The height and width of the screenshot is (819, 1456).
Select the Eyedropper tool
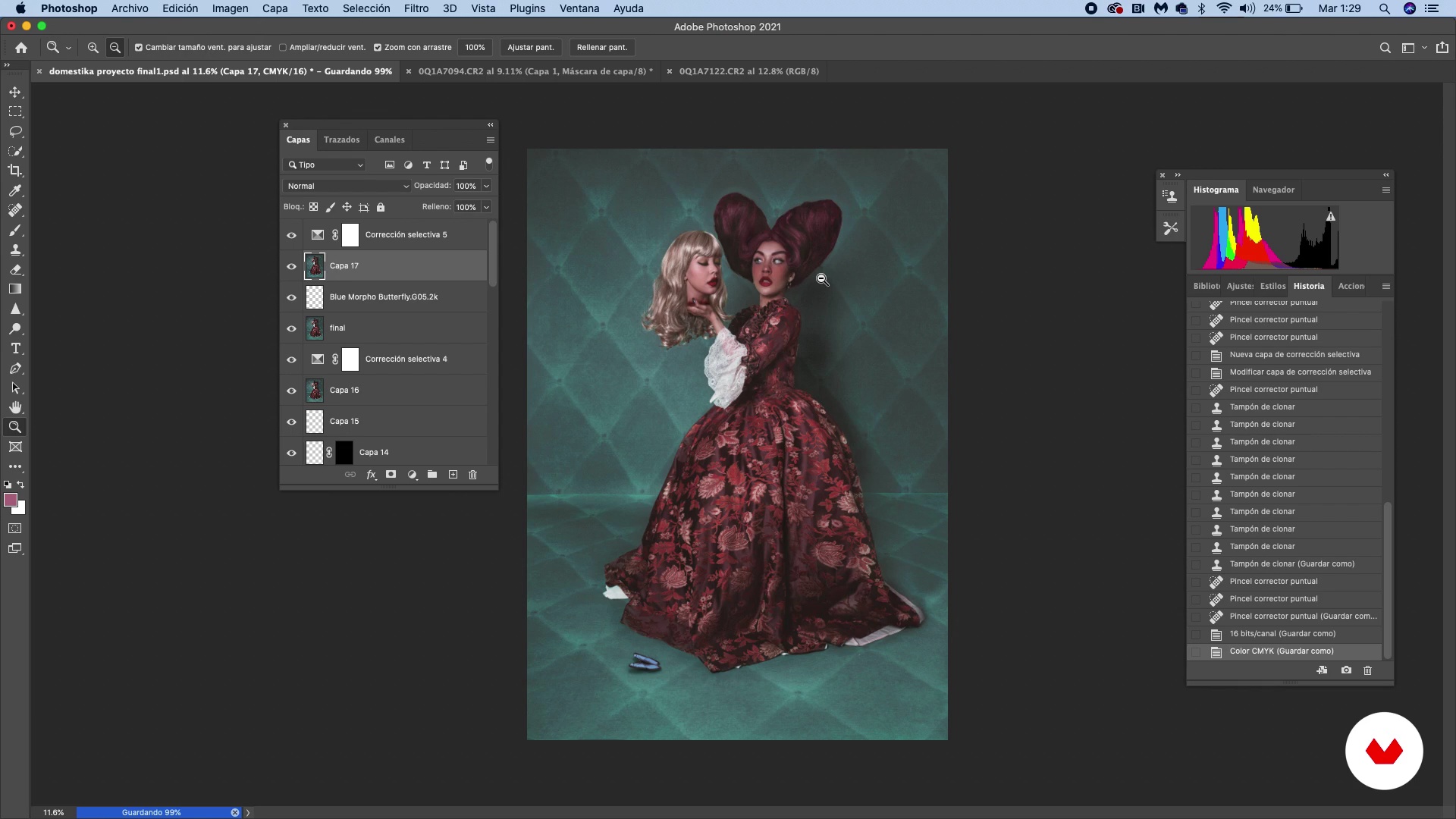15,190
